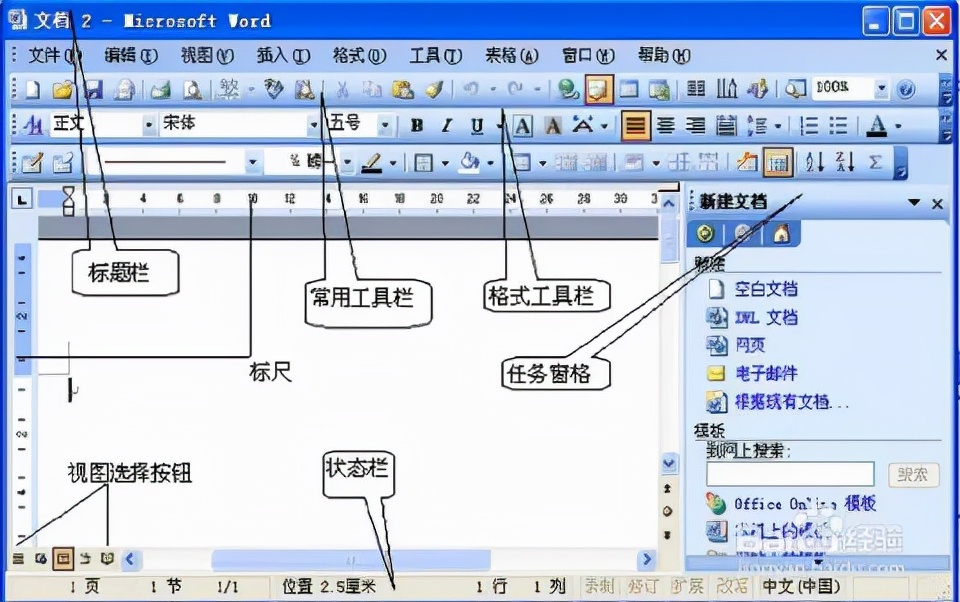Select the Draw Table pencil tool
This screenshot has height=602, width=960.
(x=32, y=162)
